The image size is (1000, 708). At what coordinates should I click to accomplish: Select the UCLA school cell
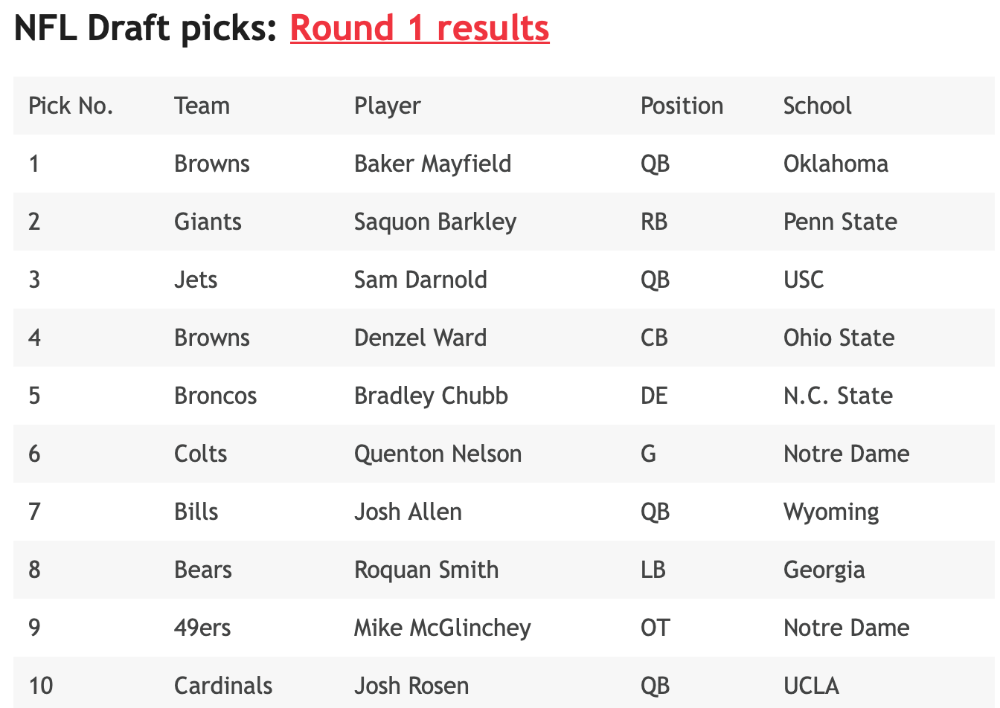(x=811, y=686)
